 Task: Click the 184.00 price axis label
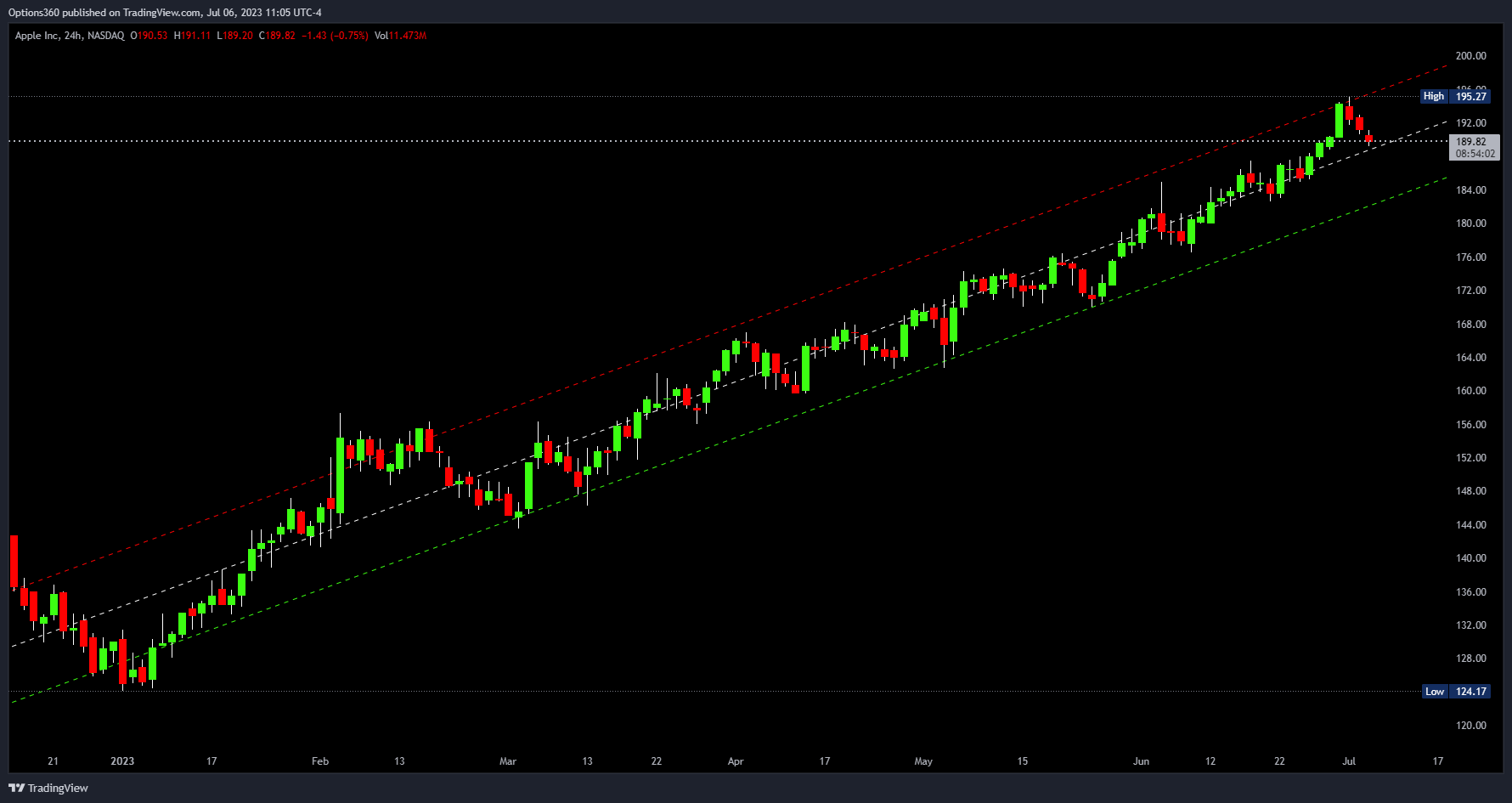tap(1471, 190)
